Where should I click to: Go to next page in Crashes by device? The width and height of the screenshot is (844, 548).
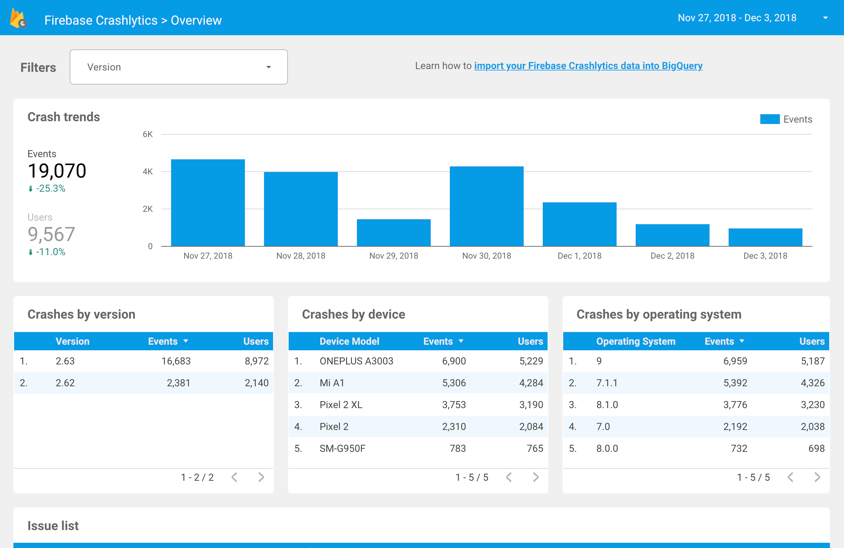pos(536,478)
